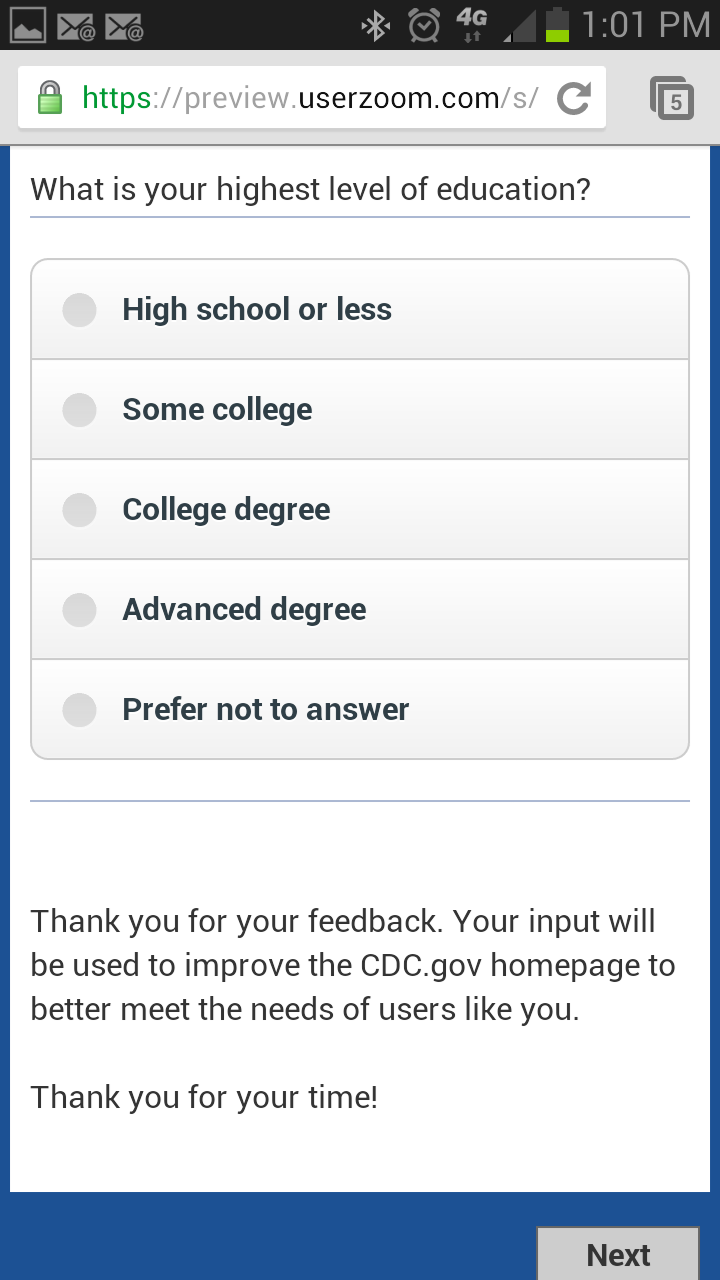Tap the 4G network status icon

point(471,25)
